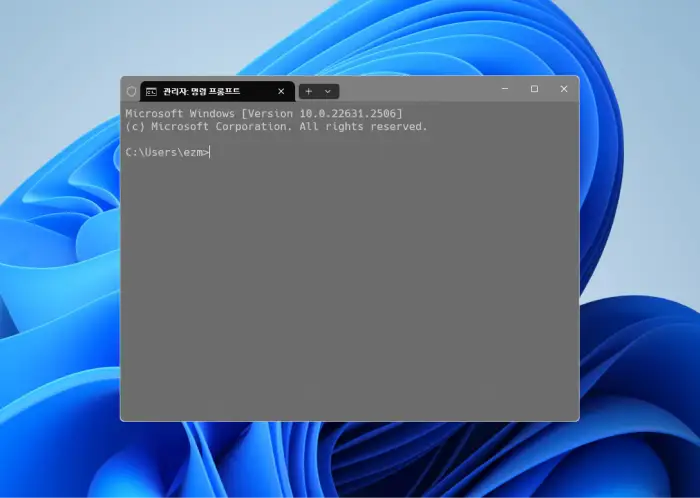Click the desktop wallpaper left of the window
700x498 pixels.
click(x=60, y=250)
